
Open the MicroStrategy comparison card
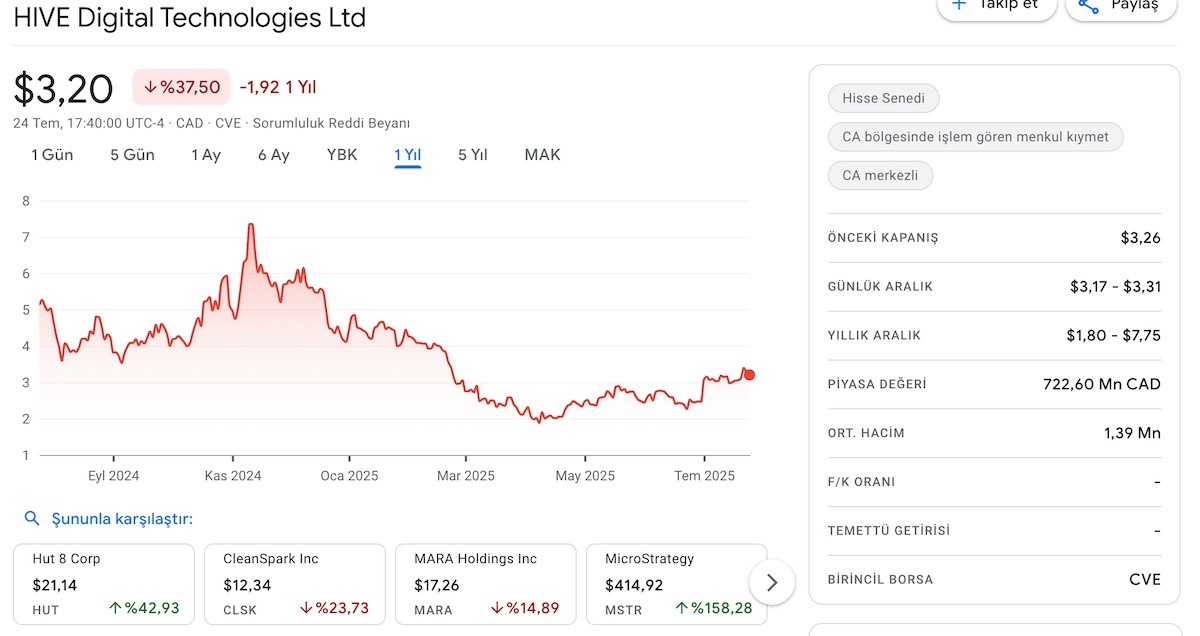click(677, 584)
